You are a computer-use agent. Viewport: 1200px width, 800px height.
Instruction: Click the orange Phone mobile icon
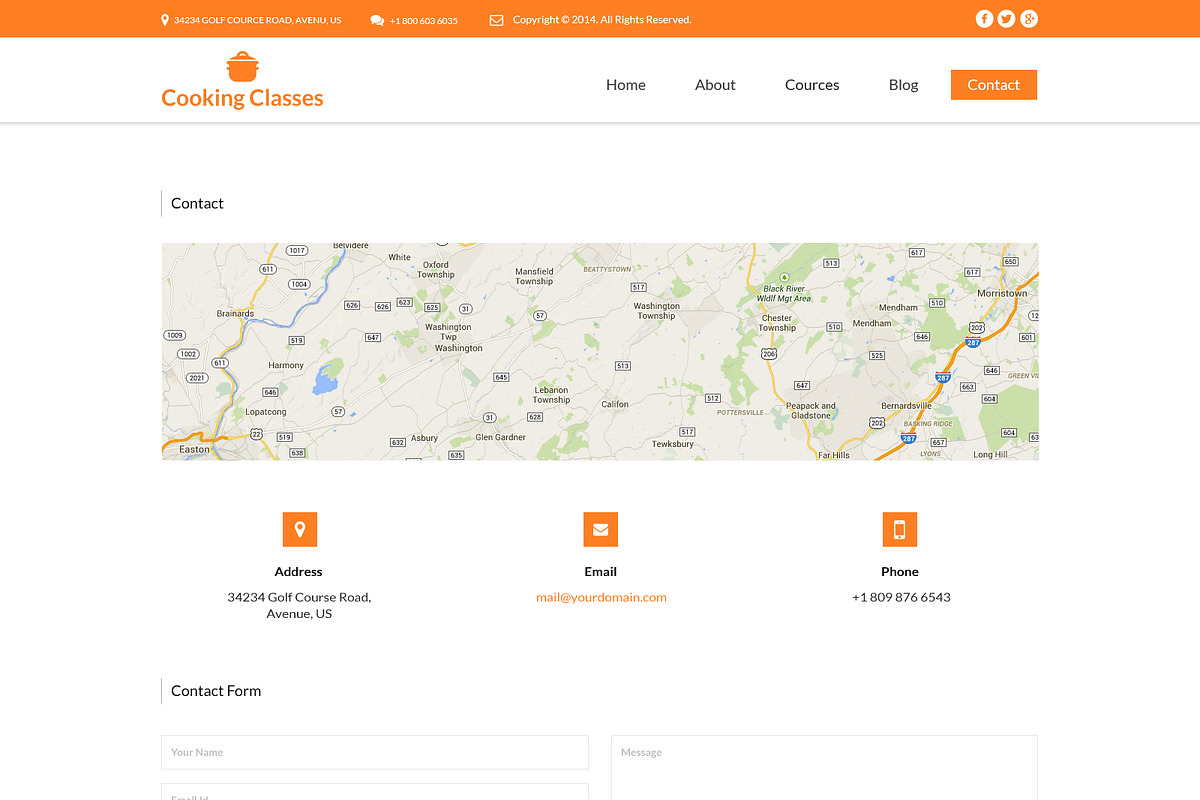coord(900,530)
